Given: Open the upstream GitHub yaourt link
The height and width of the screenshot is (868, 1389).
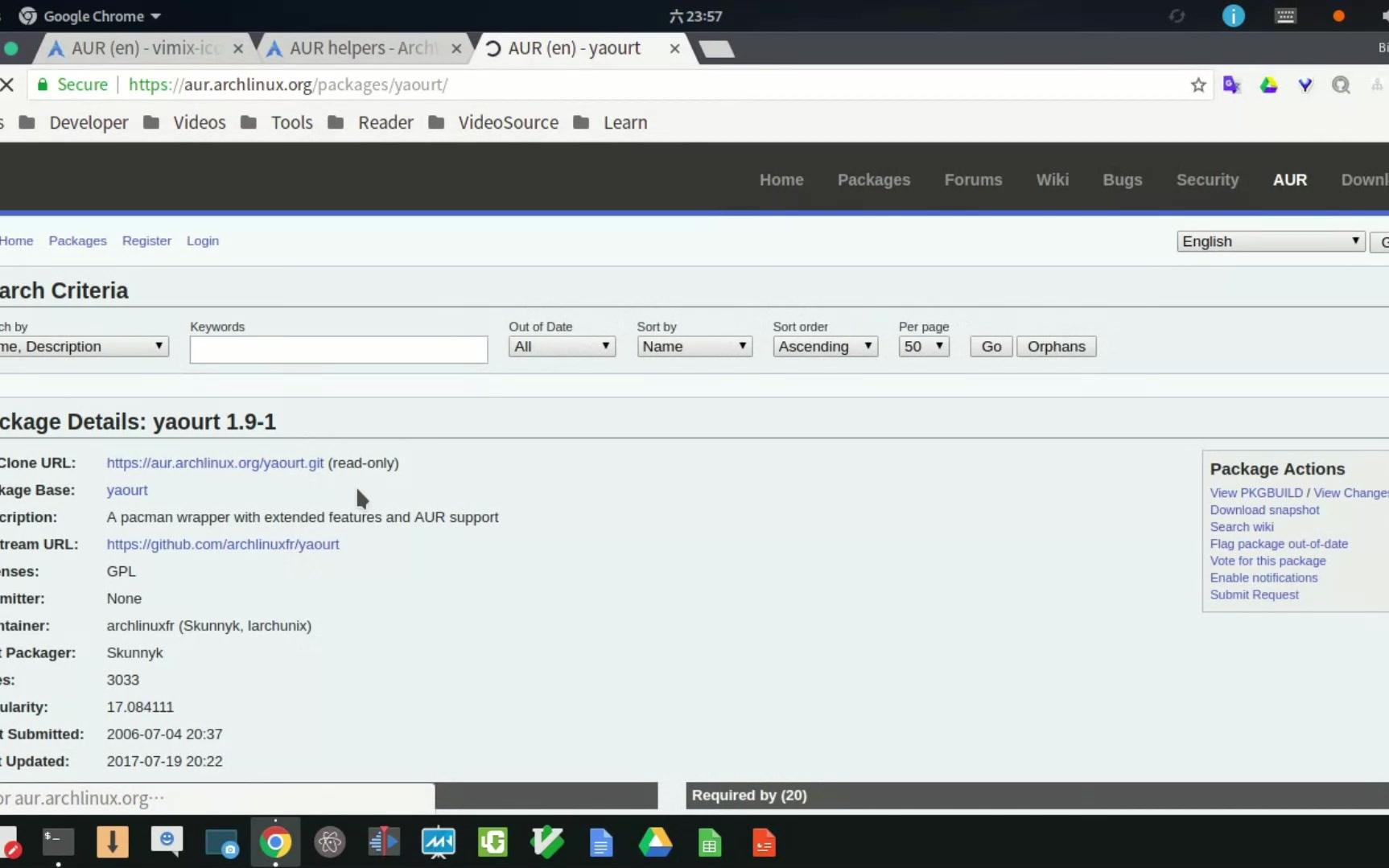Looking at the screenshot, I should tap(223, 544).
